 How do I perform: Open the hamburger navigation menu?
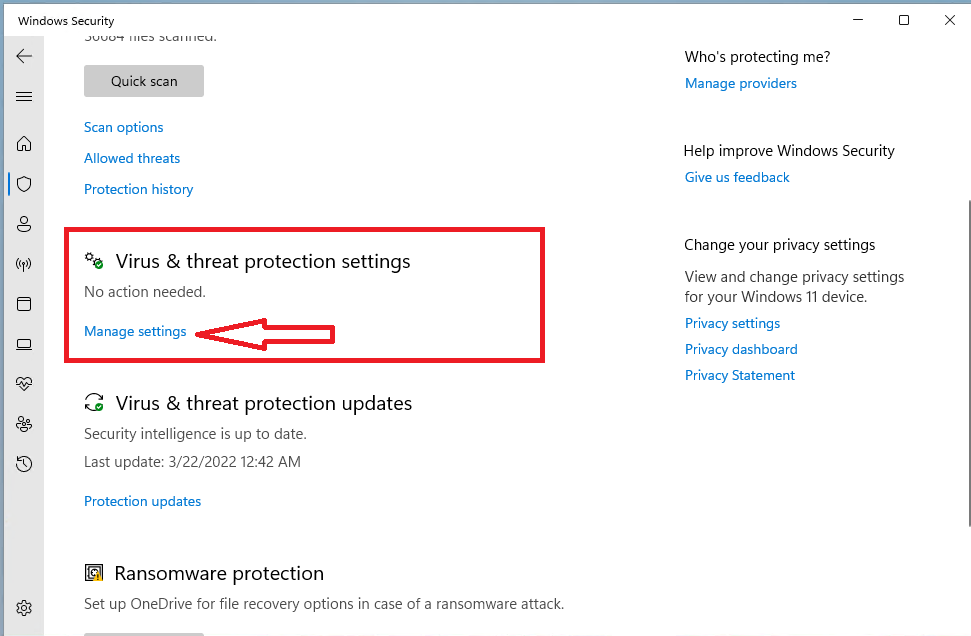click(x=24, y=97)
